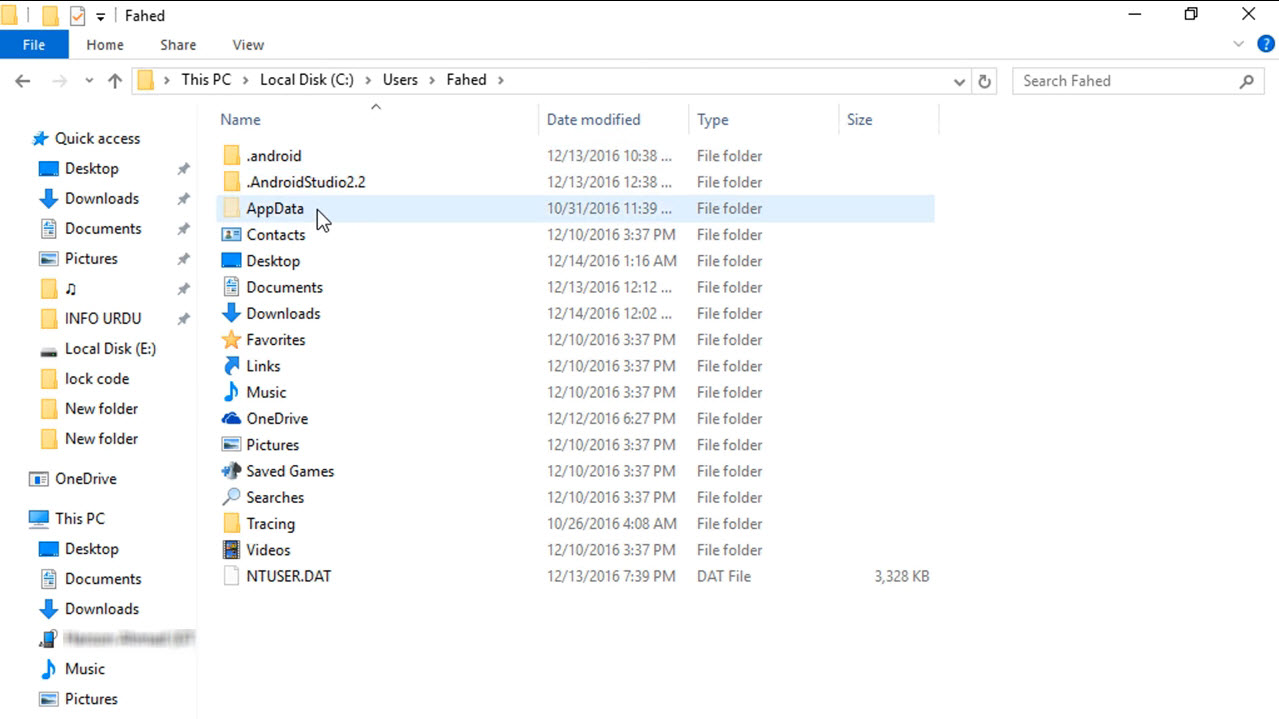Open OneDrive in navigation pane

click(85, 478)
